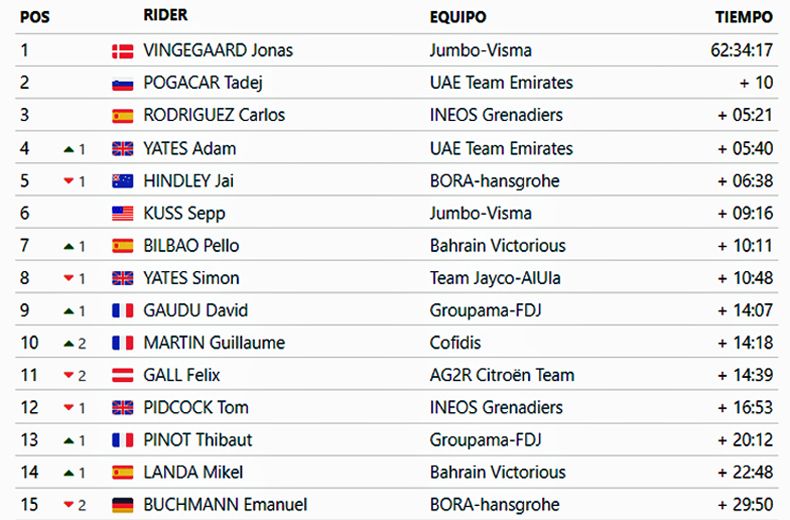Viewport: 790px width, 520px height.
Task: Click the Australian flag next to Hindley
Action: [x=122, y=181]
